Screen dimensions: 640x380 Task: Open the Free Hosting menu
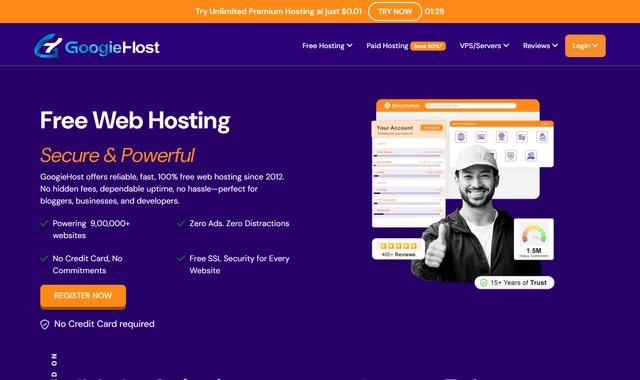[x=327, y=46]
